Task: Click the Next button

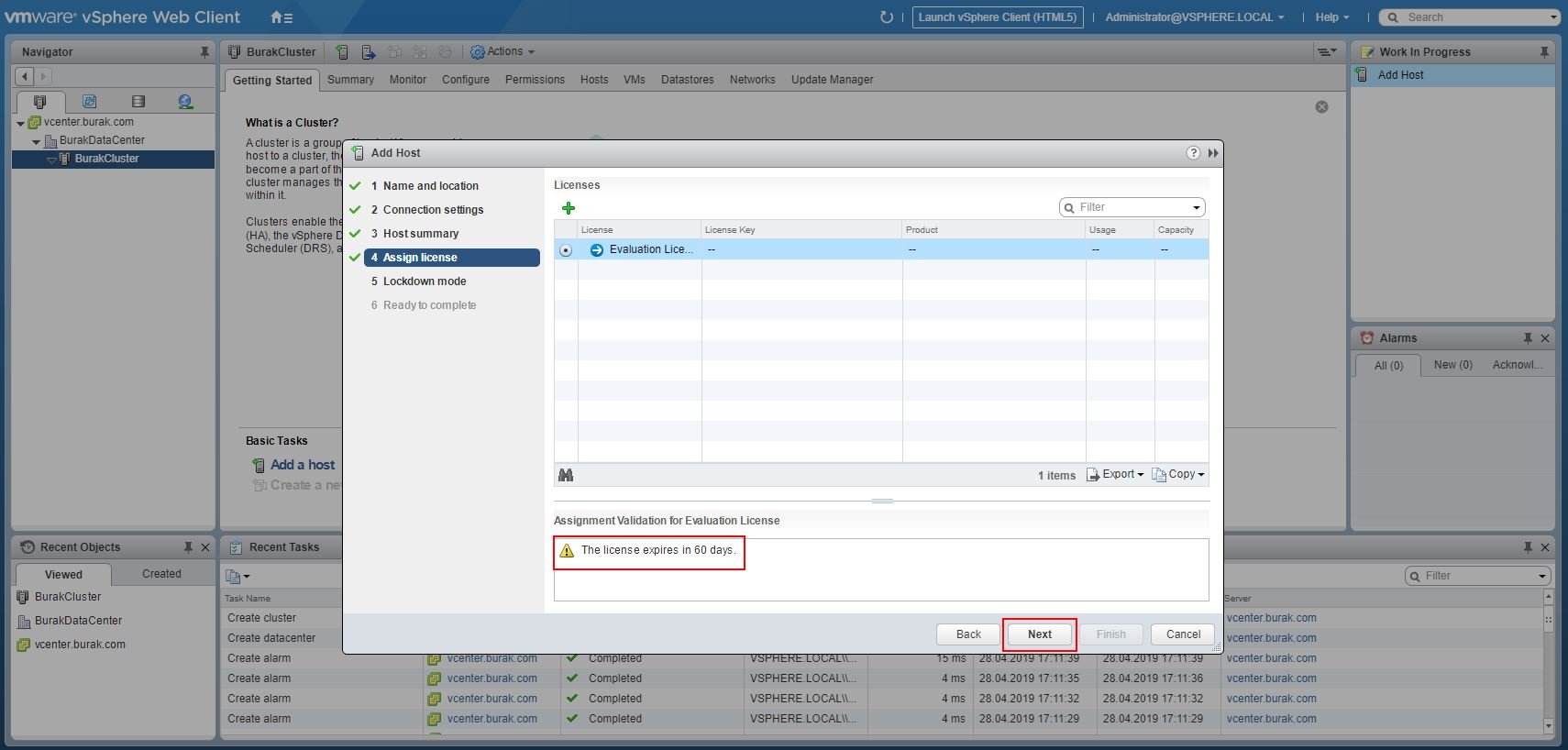Action: [x=1040, y=634]
